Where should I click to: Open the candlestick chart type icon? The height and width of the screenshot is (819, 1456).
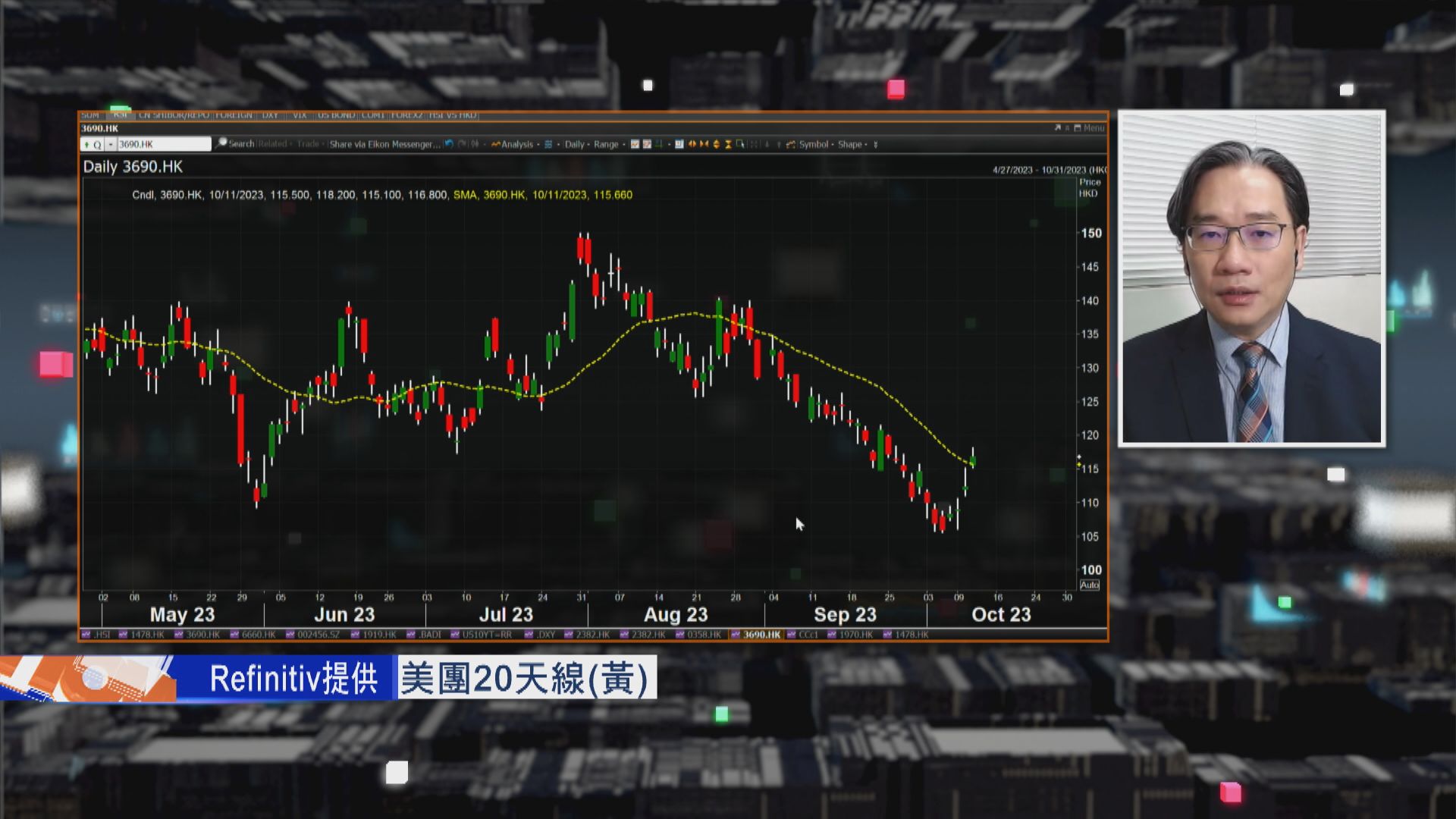tap(634, 144)
